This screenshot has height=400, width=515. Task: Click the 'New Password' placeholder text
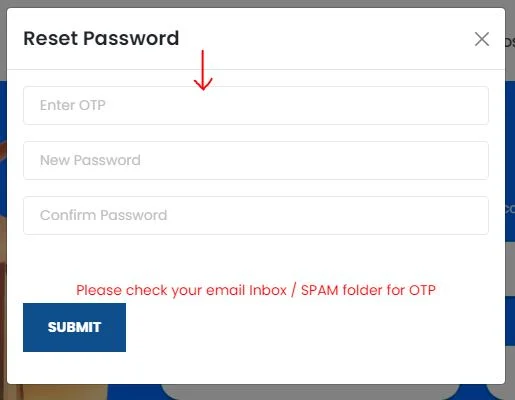pyautogui.click(x=90, y=160)
